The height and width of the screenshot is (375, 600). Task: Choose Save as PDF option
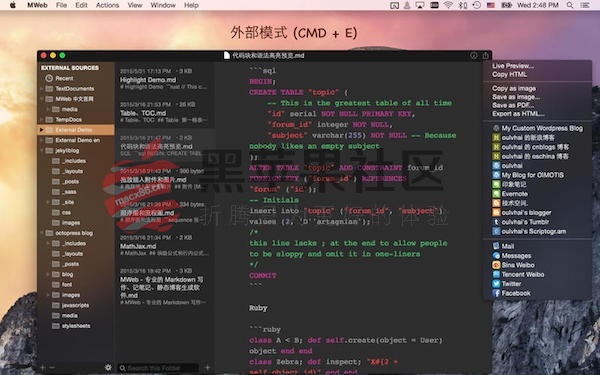point(513,105)
